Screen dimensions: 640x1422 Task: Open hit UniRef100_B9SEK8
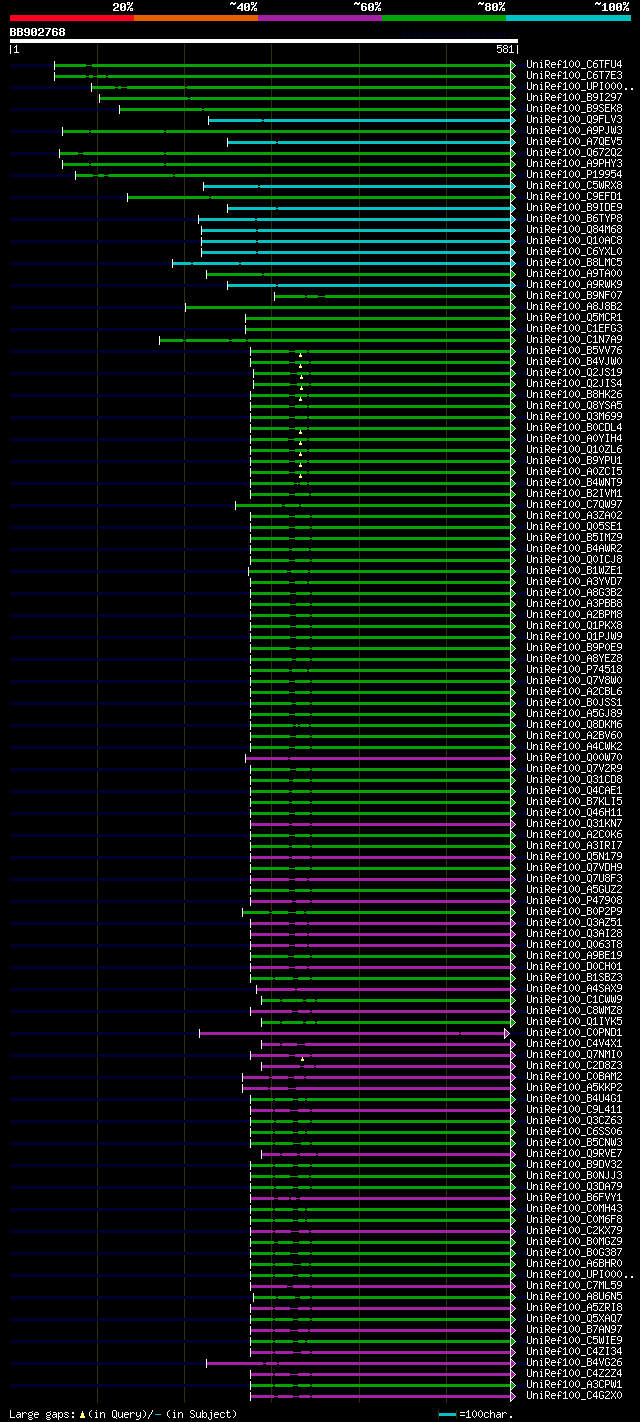[x=575, y=109]
